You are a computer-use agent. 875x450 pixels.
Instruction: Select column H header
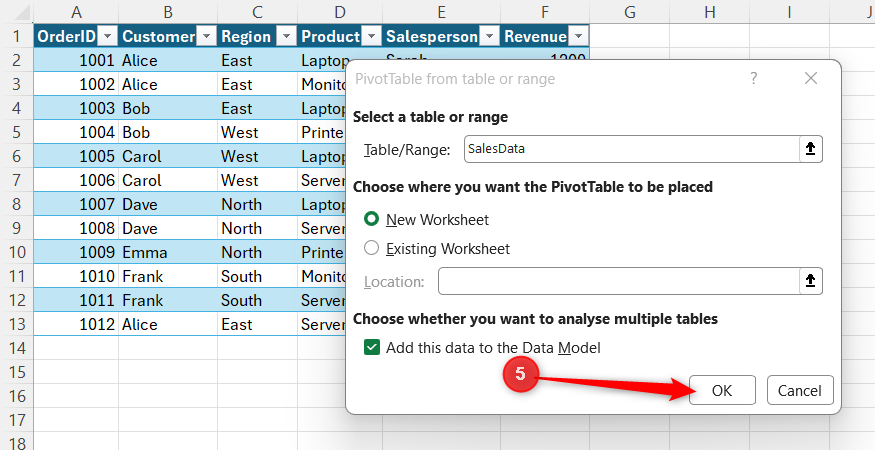click(709, 12)
